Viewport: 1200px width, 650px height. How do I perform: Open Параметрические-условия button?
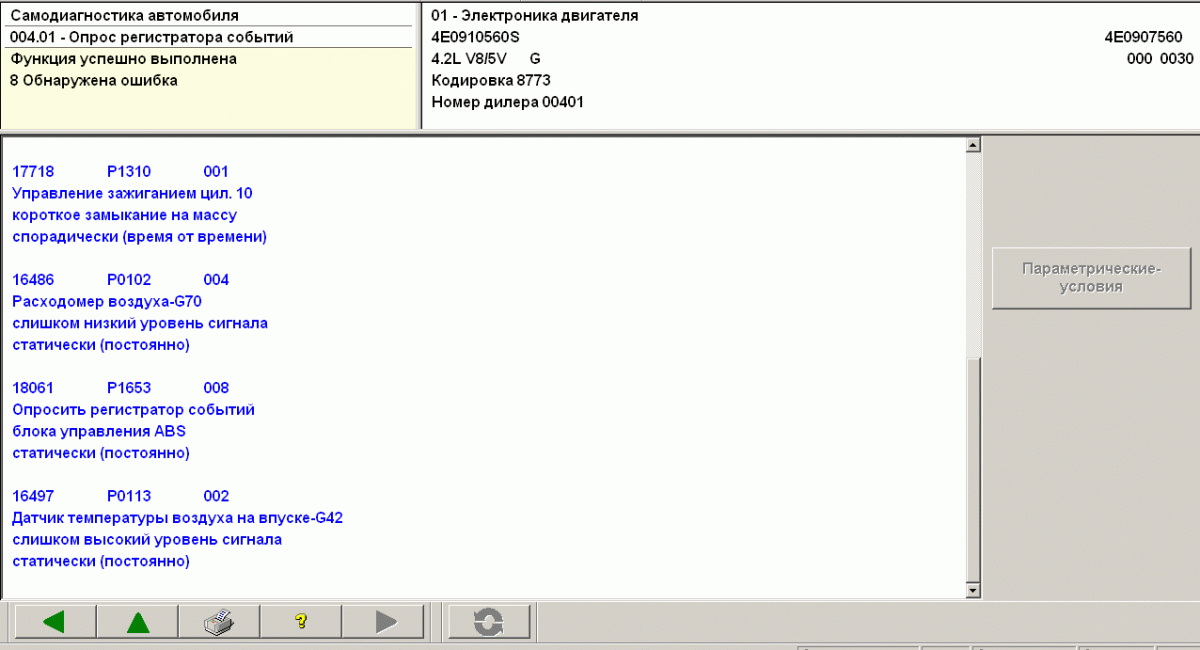1091,278
